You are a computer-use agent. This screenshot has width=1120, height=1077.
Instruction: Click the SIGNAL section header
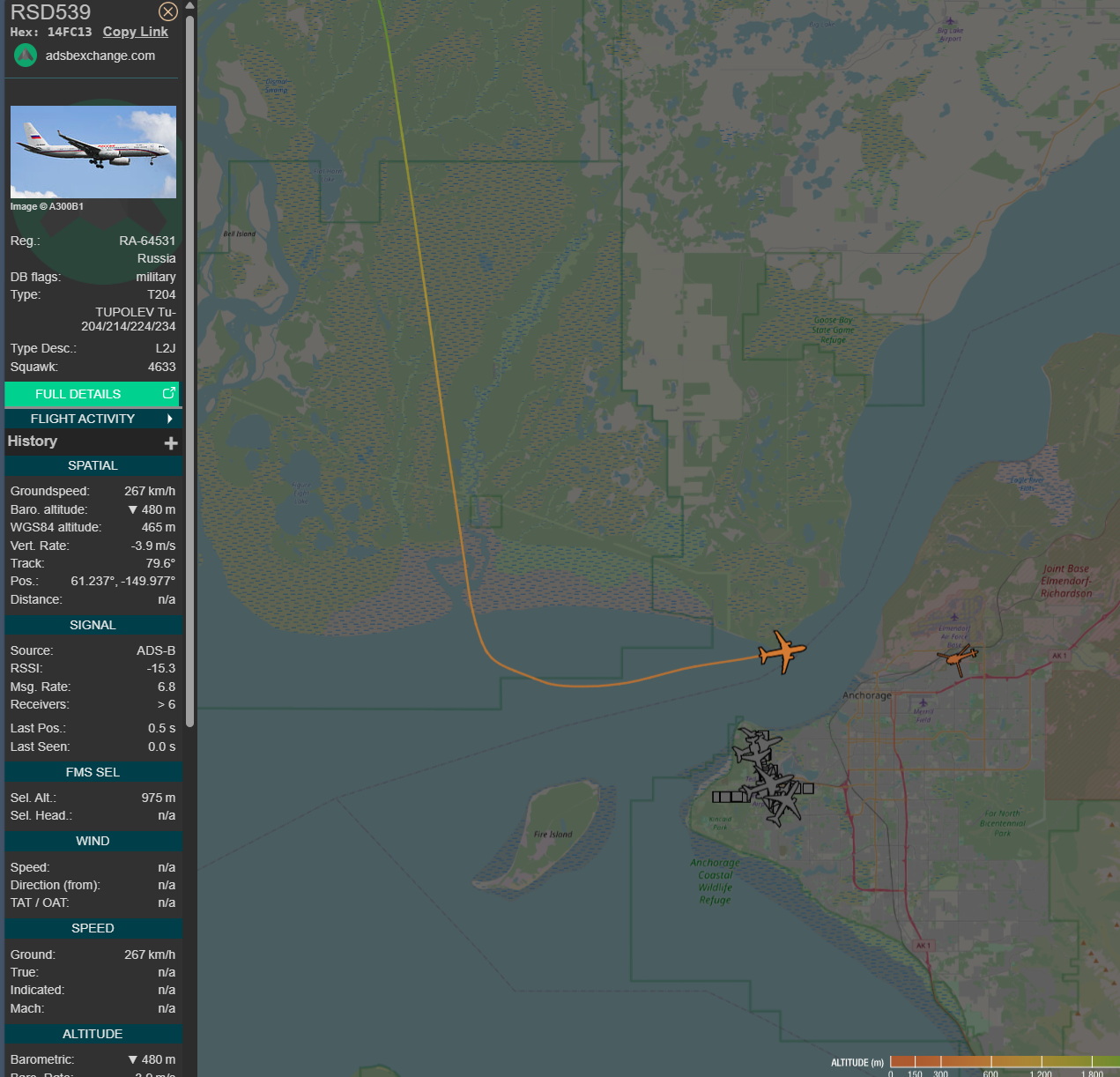93,625
